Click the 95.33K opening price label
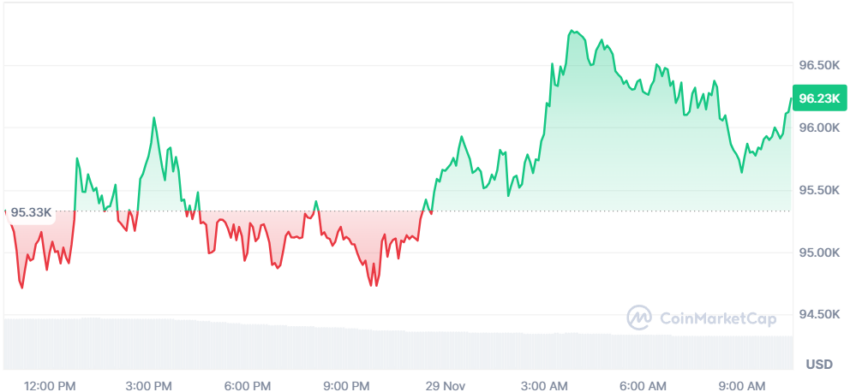The width and height of the screenshot is (850, 392). [x=32, y=213]
